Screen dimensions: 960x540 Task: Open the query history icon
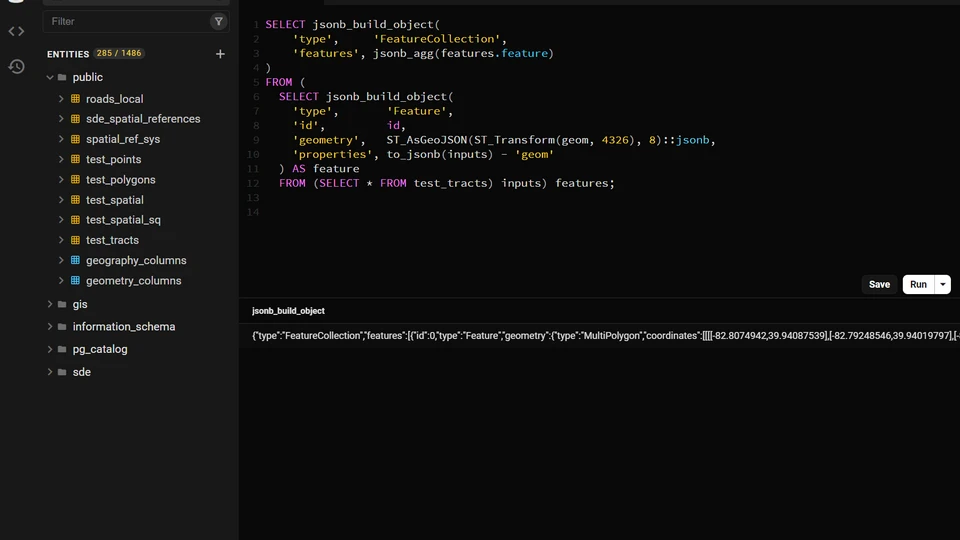[x=17, y=66]
